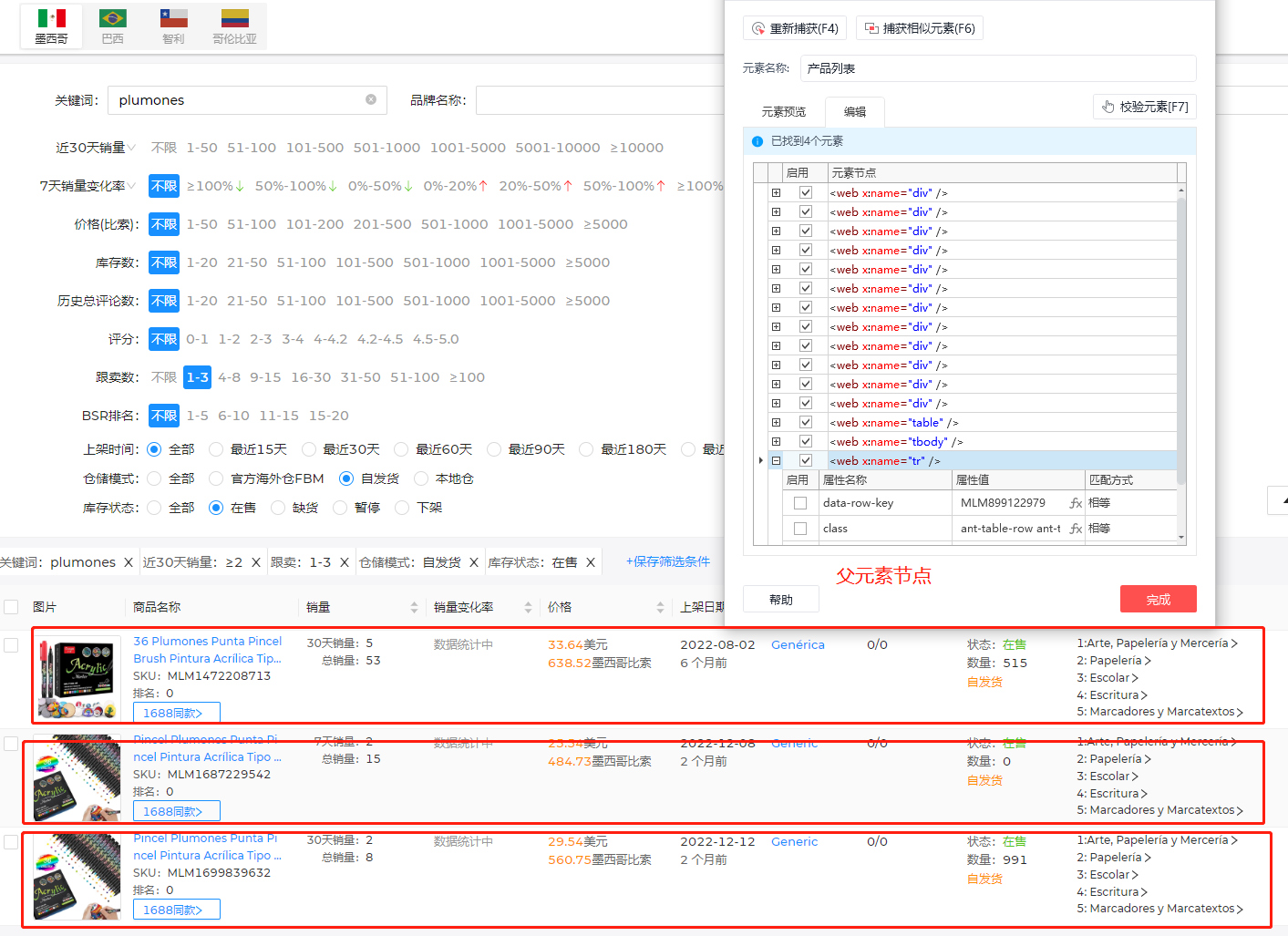Clear the plumones keyword with the X icon
This screenshot has width=1288, height=936.
point(371,99)
